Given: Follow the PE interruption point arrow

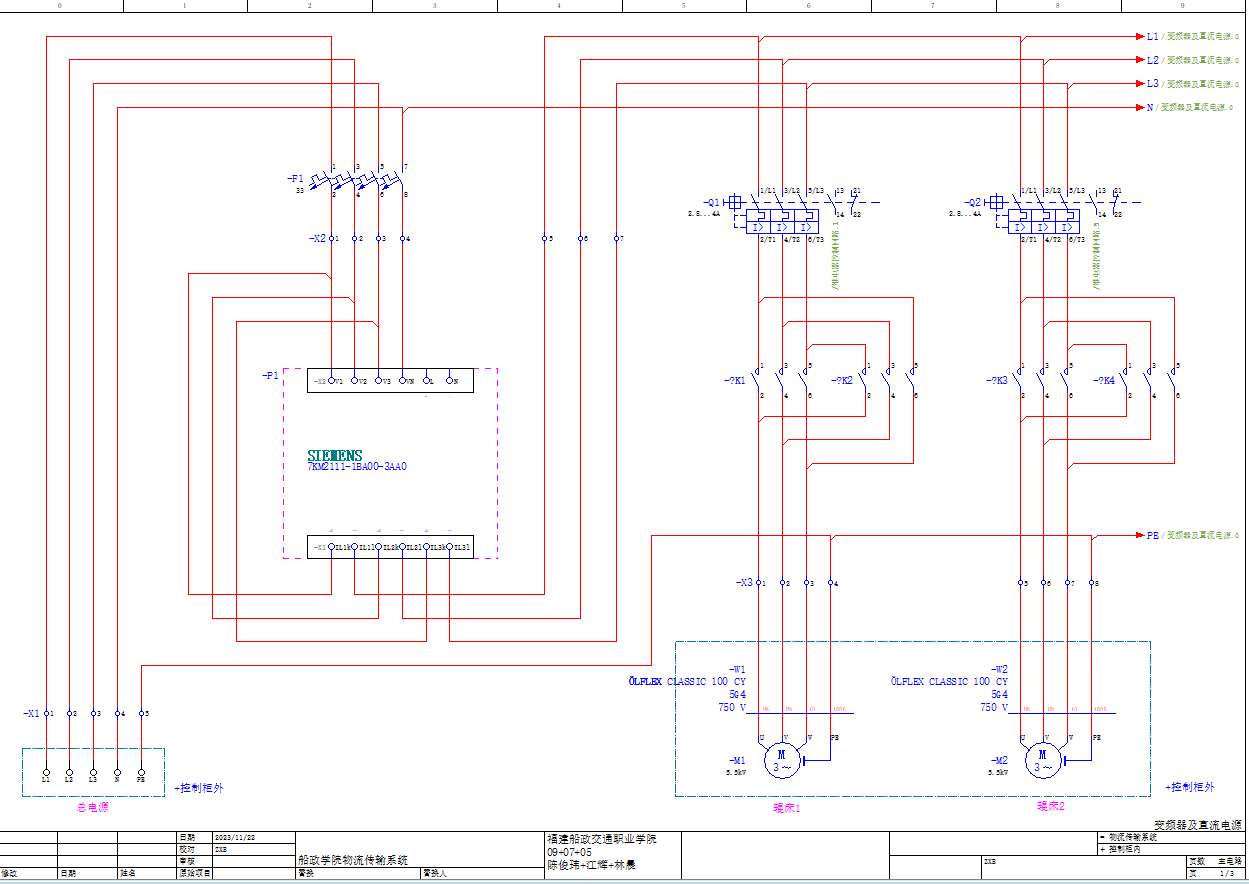Looking at the screenshot, I should click(x=1140, y=536).
